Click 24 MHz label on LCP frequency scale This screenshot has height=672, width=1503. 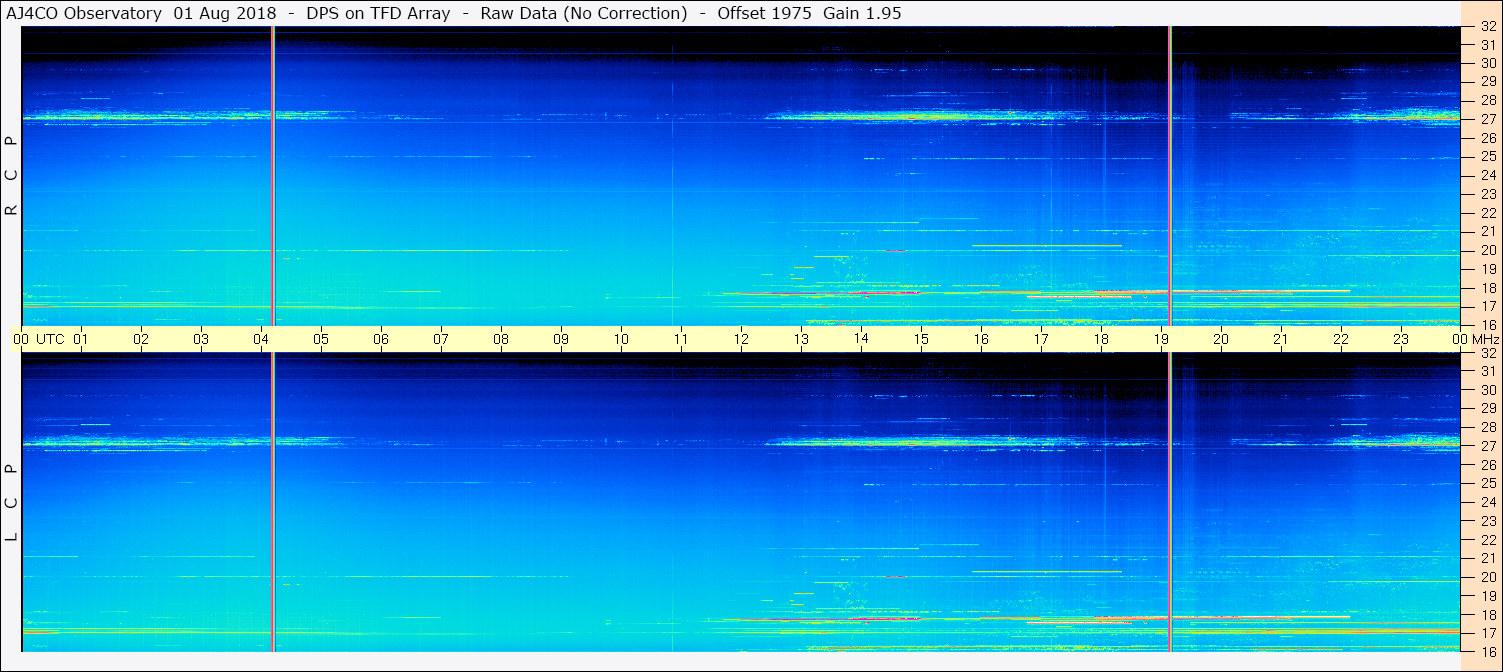point(1487,502)
